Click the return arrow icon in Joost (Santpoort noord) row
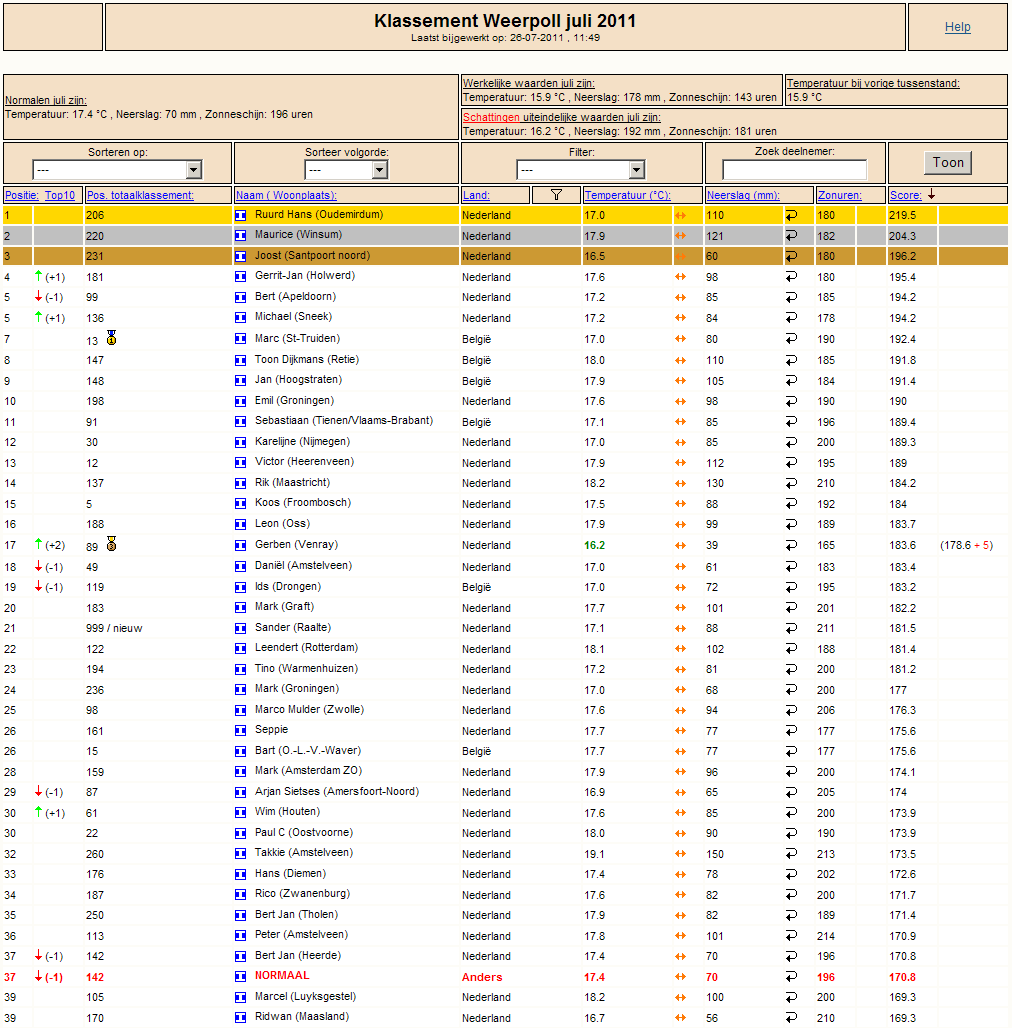 [792, 256]
